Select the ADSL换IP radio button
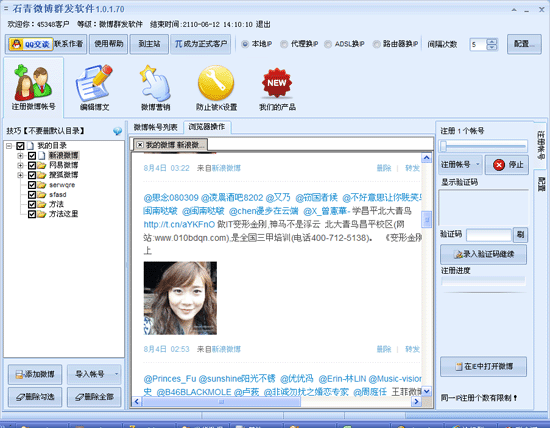The height and width of the screenshot is (428, 550). coord(328,44)
